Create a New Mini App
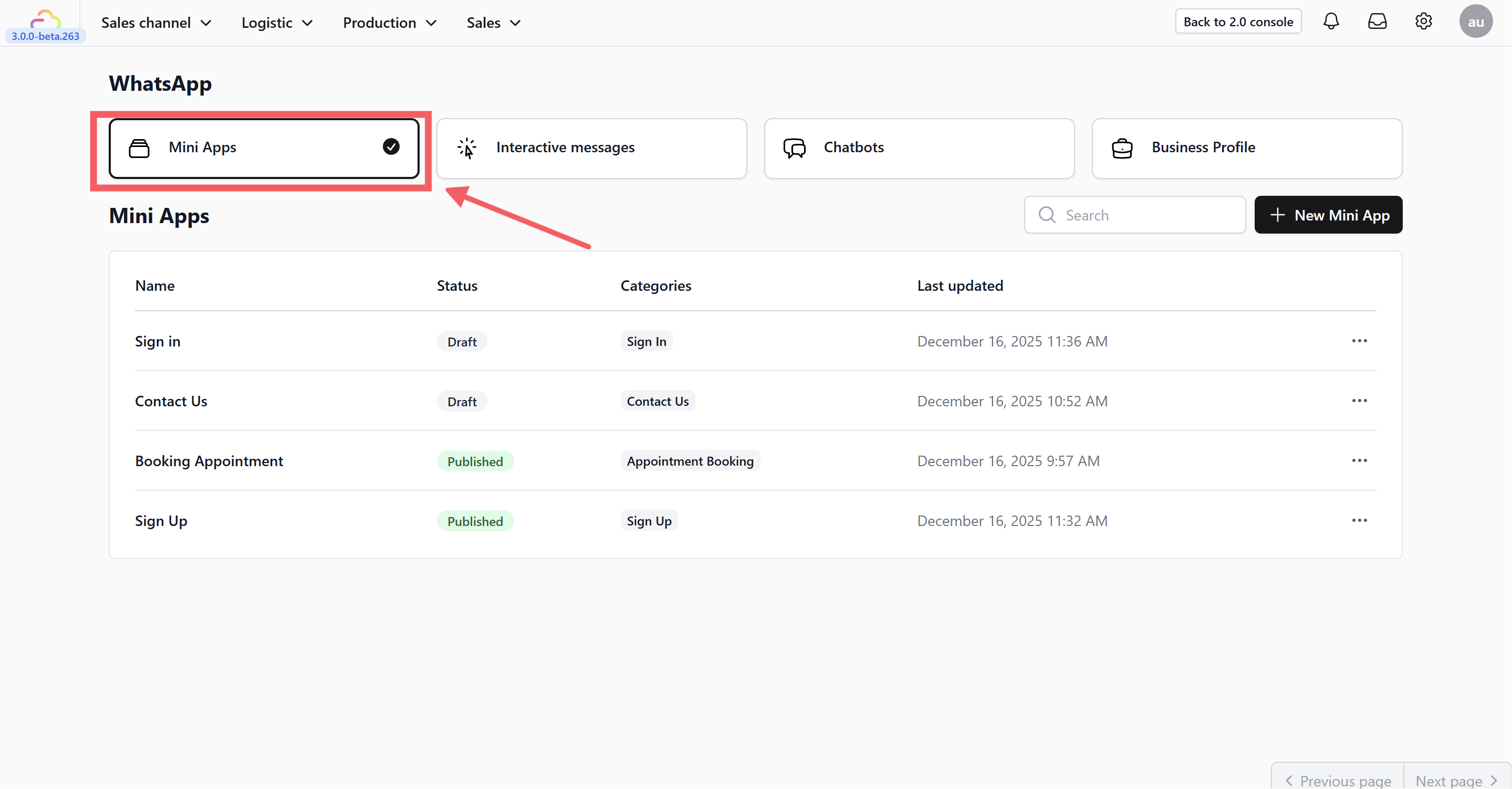 point(1328,215)
